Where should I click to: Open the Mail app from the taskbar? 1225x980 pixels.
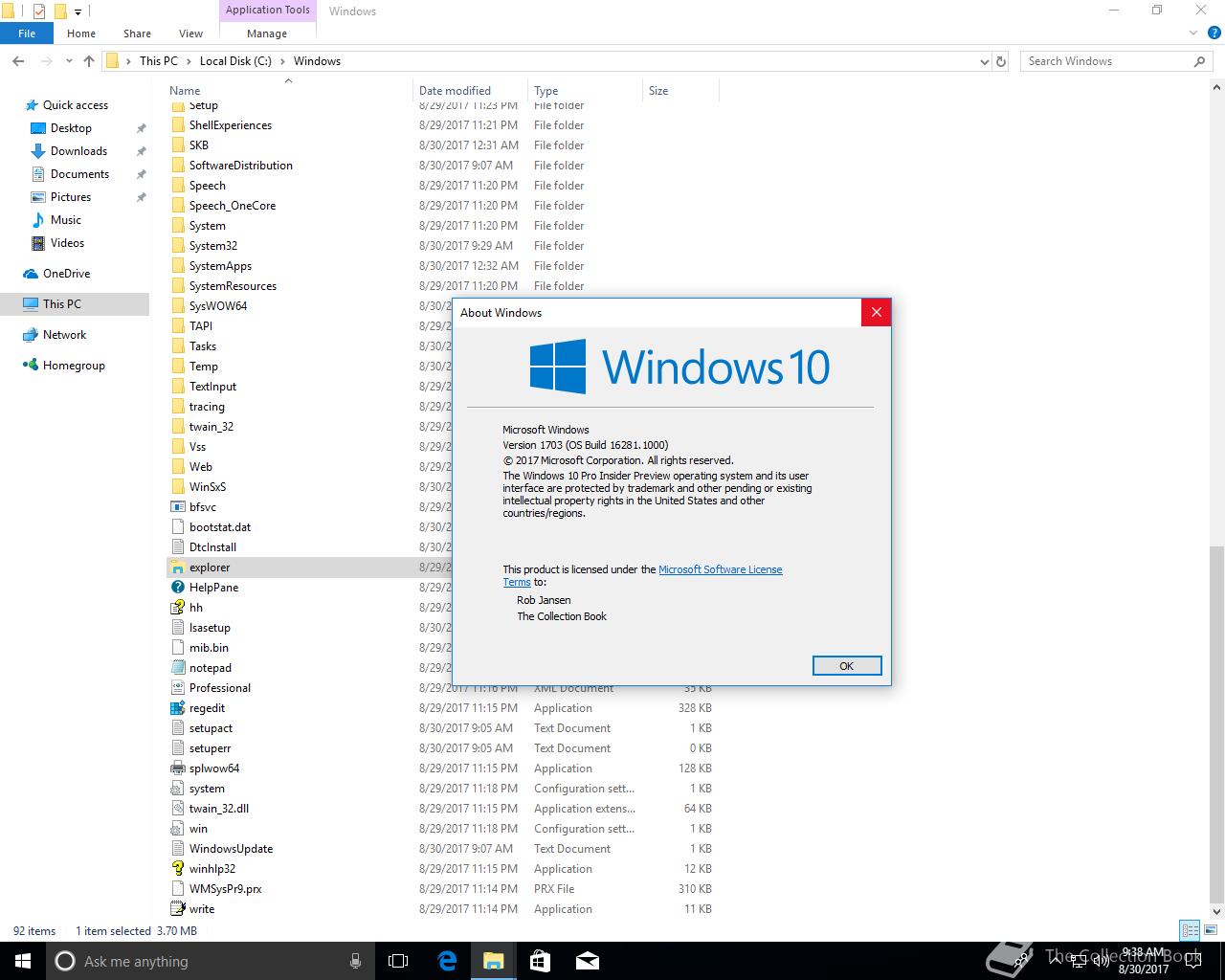(x=587, y=961)
